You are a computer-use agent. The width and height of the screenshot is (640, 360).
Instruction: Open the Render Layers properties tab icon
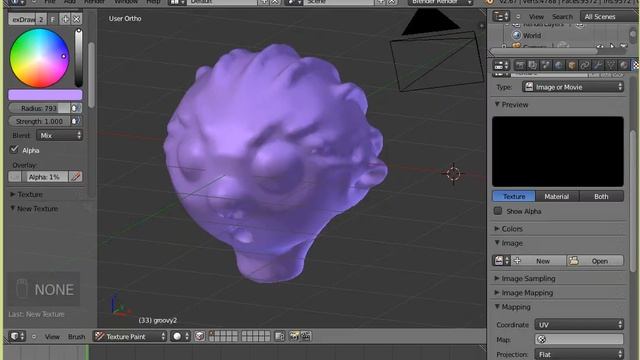(x=533, y=65)
